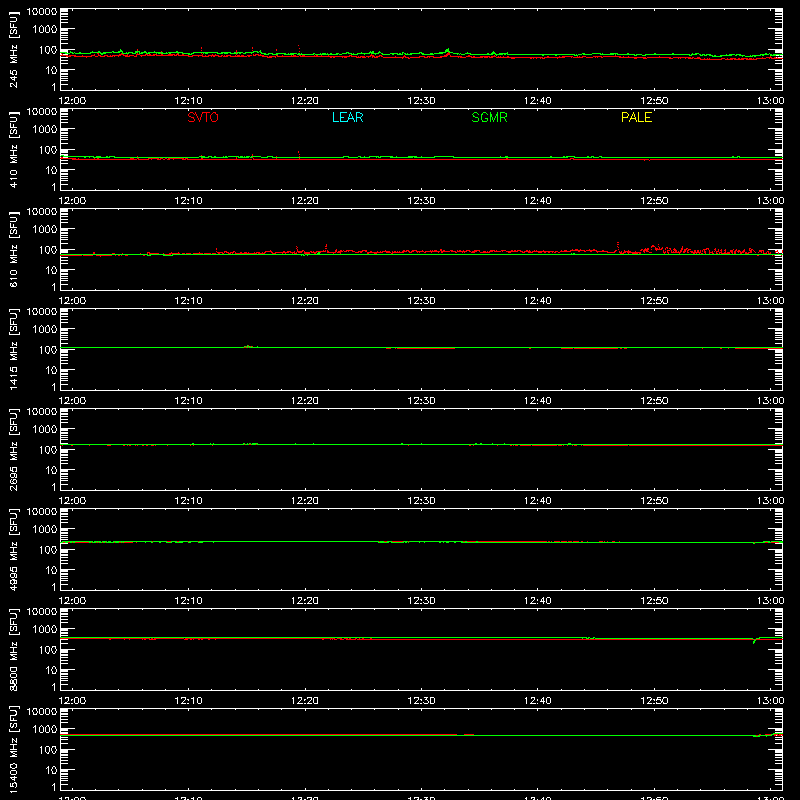The height and width of the screenshot is (800, 800).
Task: Select the 2695 MHz [SFU] axis title
Action: coord(14,449)
